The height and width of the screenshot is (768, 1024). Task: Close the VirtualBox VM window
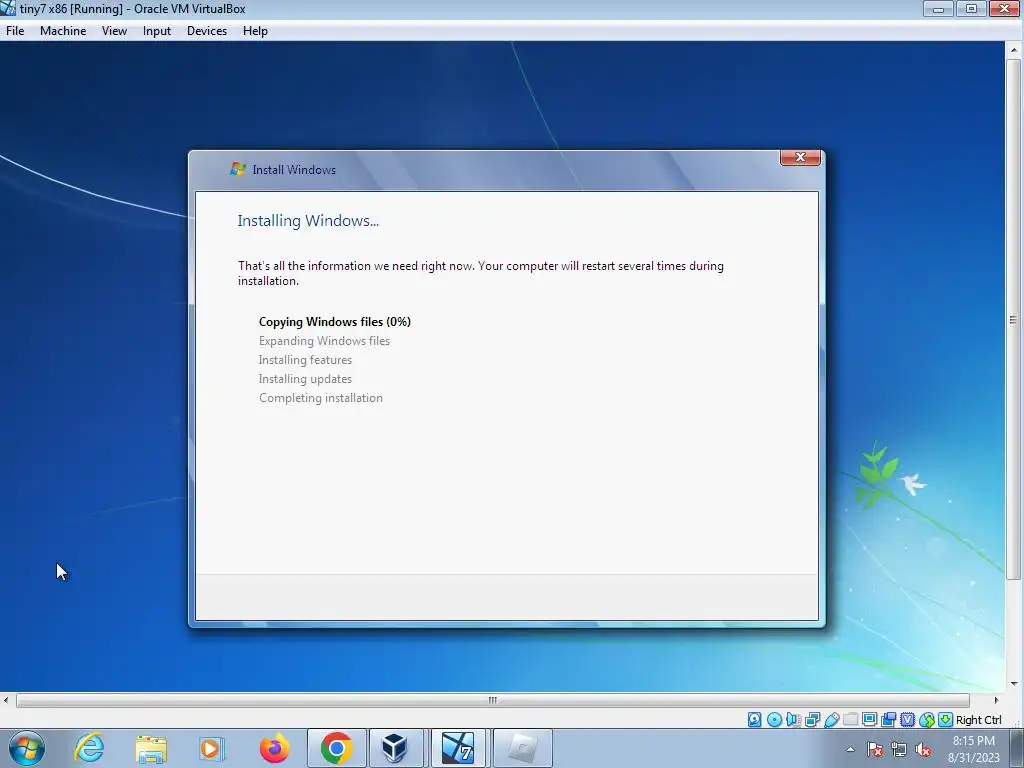[x=1004, y=9]
